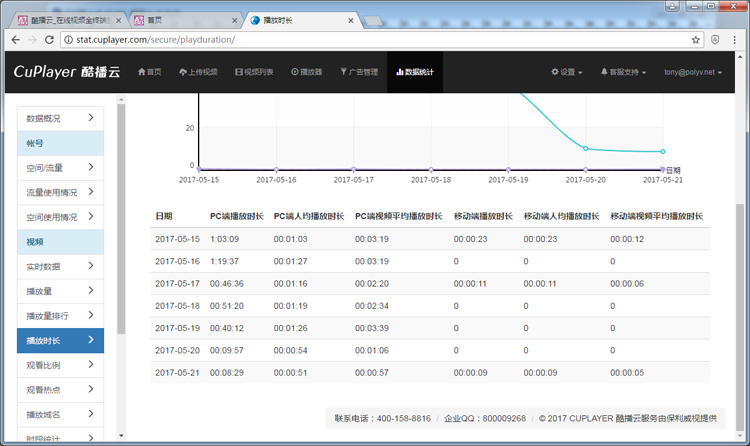Open the 设置 settings dropdown
This screenshot has height=446, width=750.
click(x=566, y=72)
